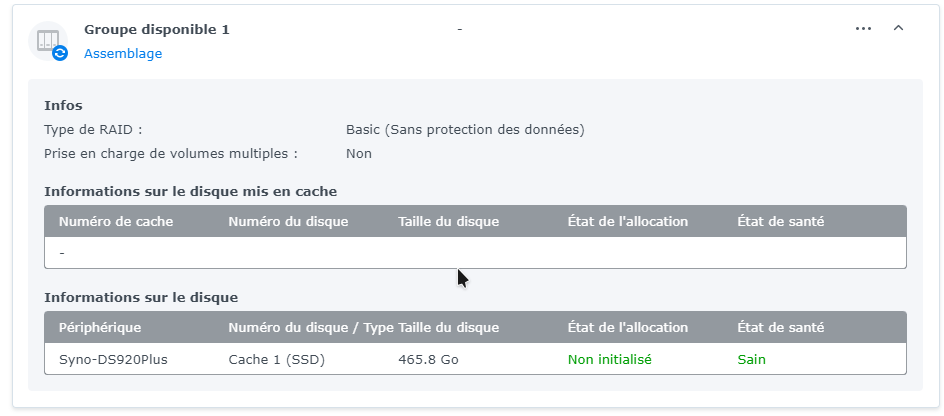Click Taille du disque header in cache table

pos(448,221)
